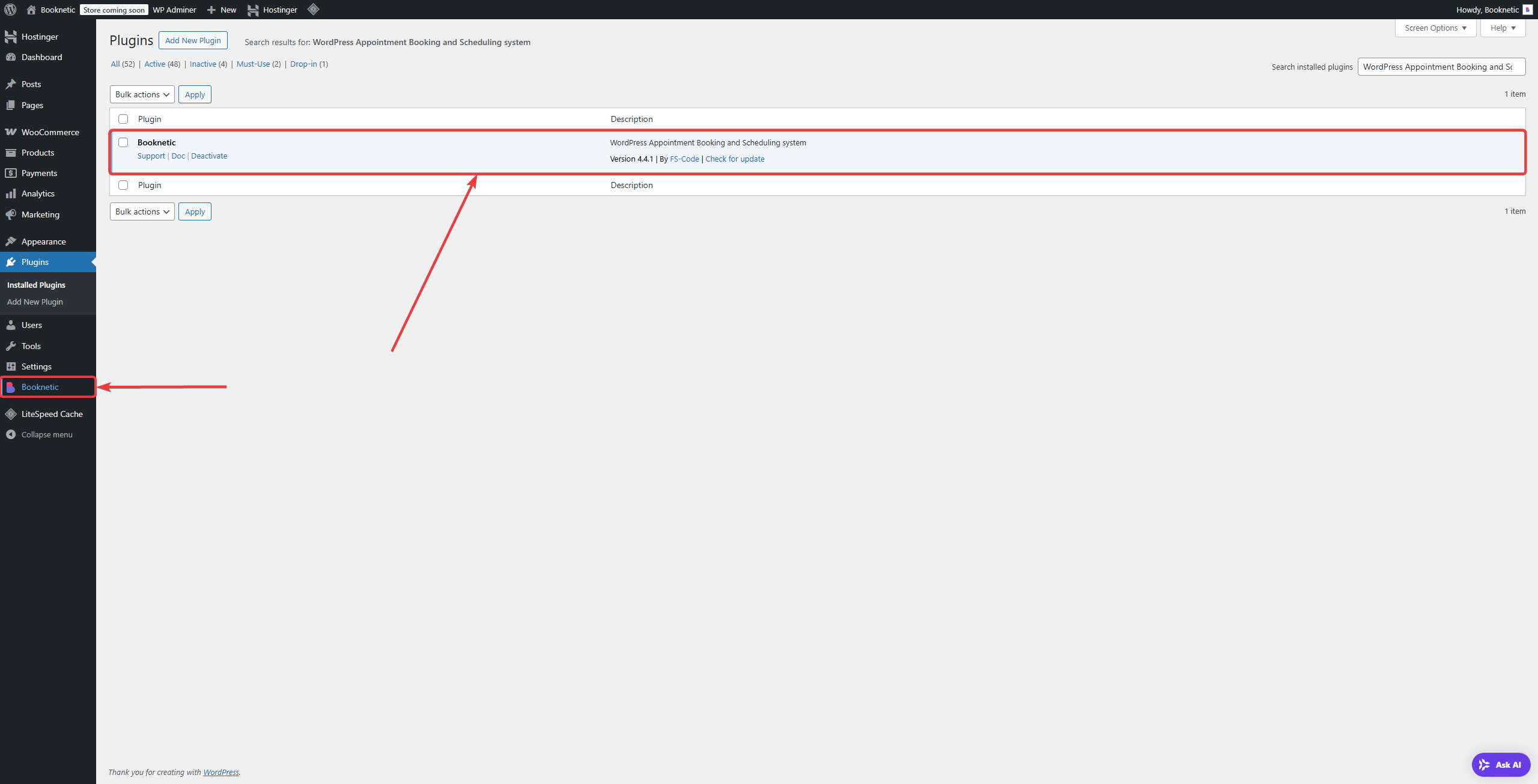The height and width of the screenshot is (784, 1538).
Task: Focus the Search installed plugins field
Action: [1441, 67]
